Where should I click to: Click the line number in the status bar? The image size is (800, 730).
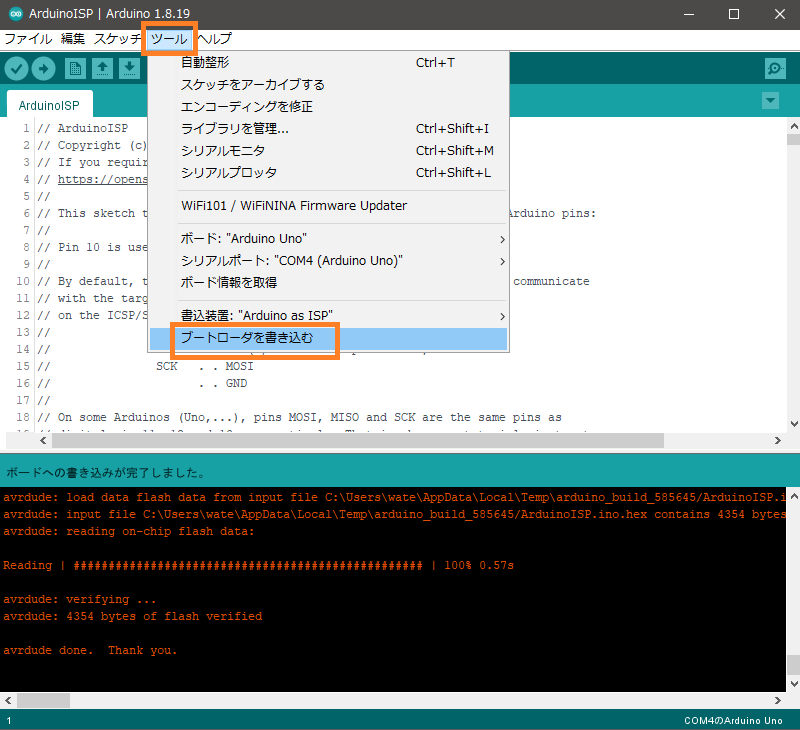9,720
